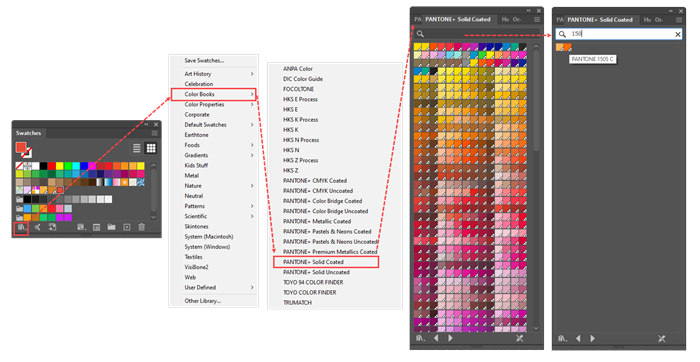Open the Swatch Libraries menu in Swatches panel

click(x=21, y=228)
